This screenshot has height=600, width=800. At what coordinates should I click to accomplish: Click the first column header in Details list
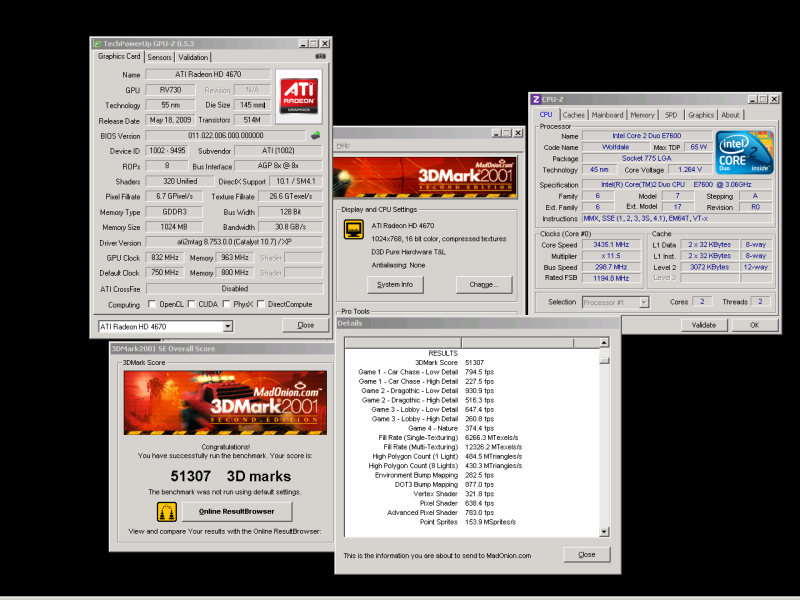403,342
